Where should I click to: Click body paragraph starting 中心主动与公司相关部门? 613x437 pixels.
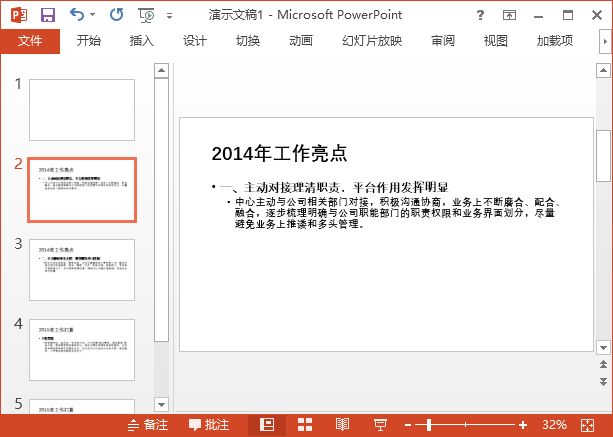(397, 213)
